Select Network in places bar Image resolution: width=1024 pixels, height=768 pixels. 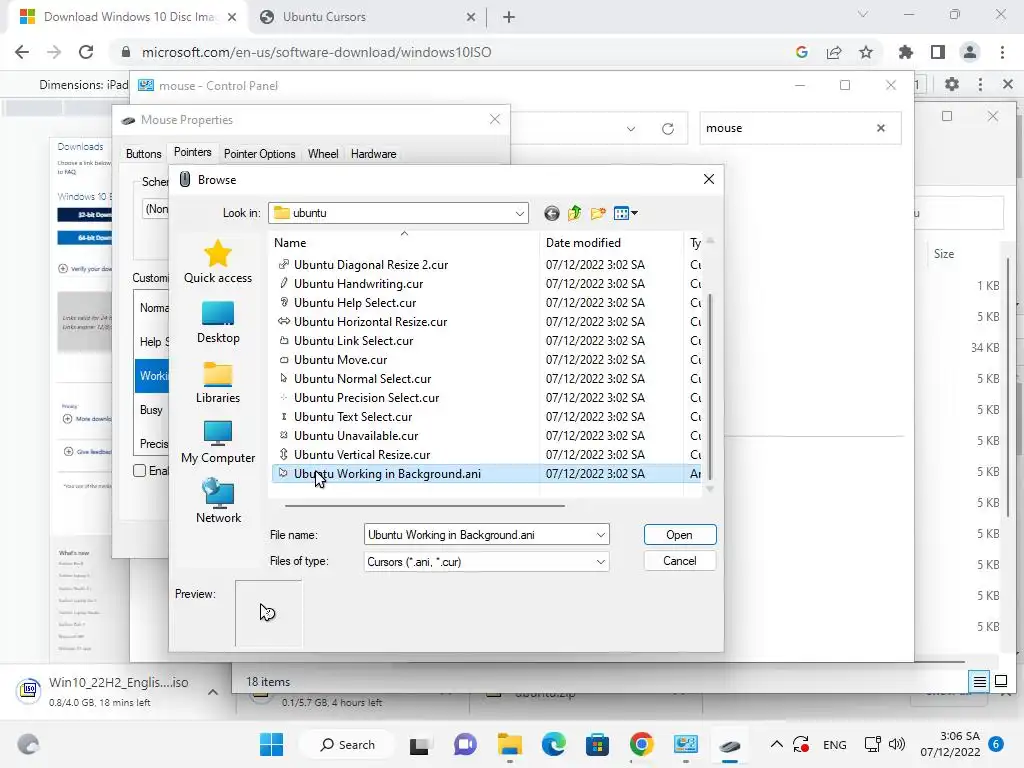point(218,501)
